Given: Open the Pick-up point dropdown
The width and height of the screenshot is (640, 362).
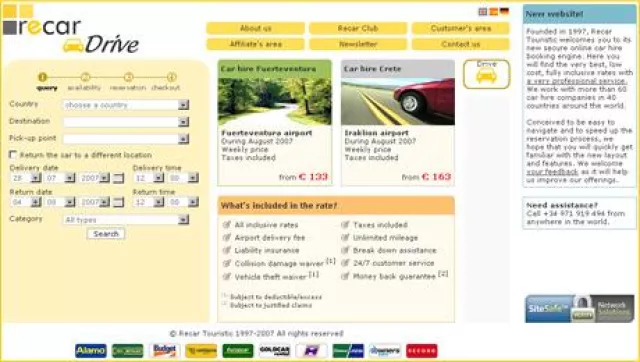Looking at the screenshot, I should pyautogui.click(x=126, y=139).
